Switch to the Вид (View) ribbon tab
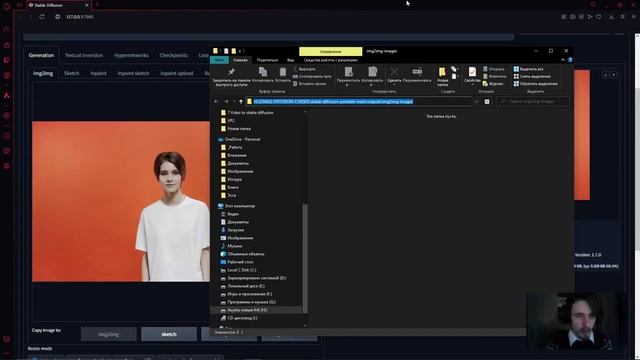Viewport: 640px width, 360px height. [290, 60]
